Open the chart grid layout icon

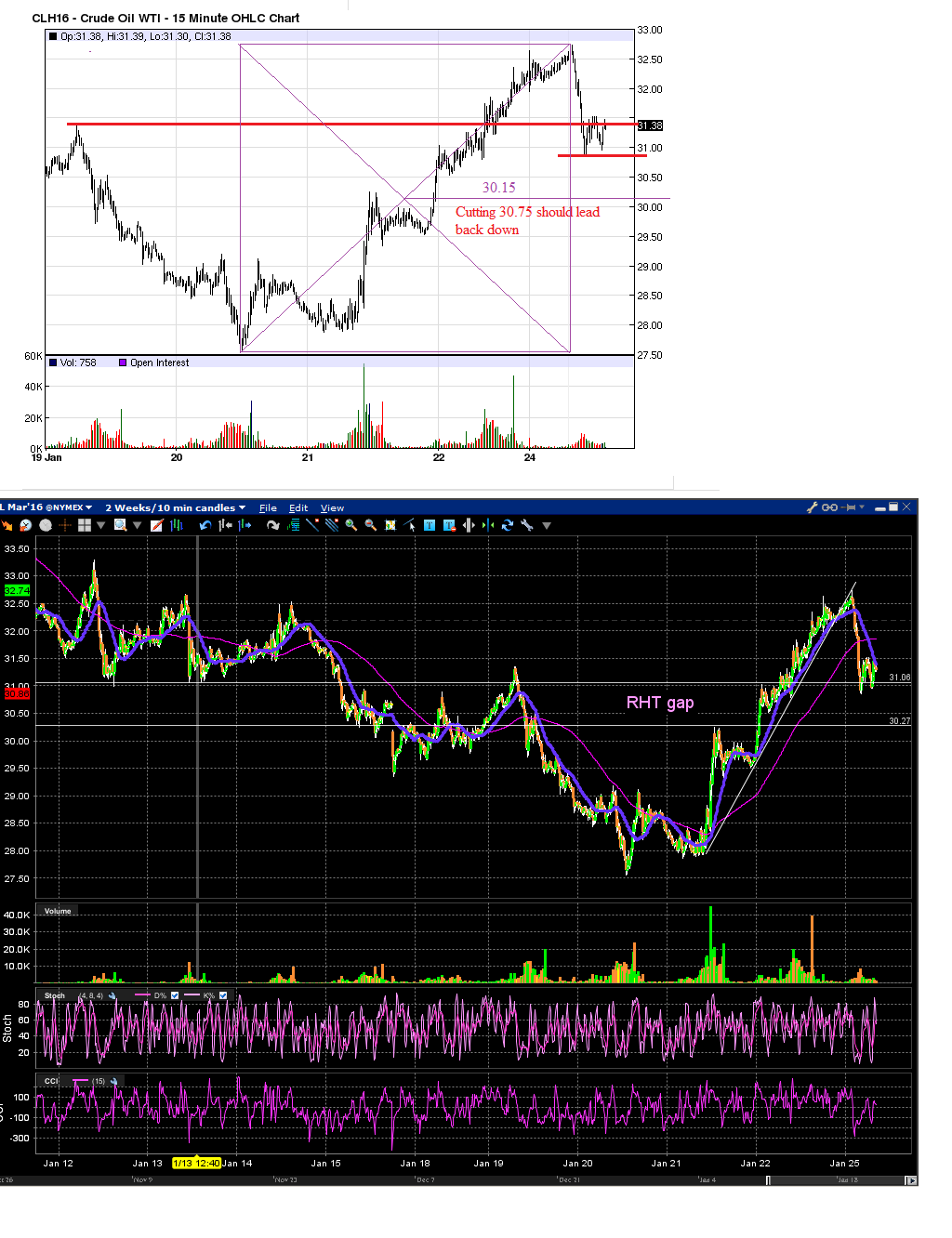click(x=84, y=525)
